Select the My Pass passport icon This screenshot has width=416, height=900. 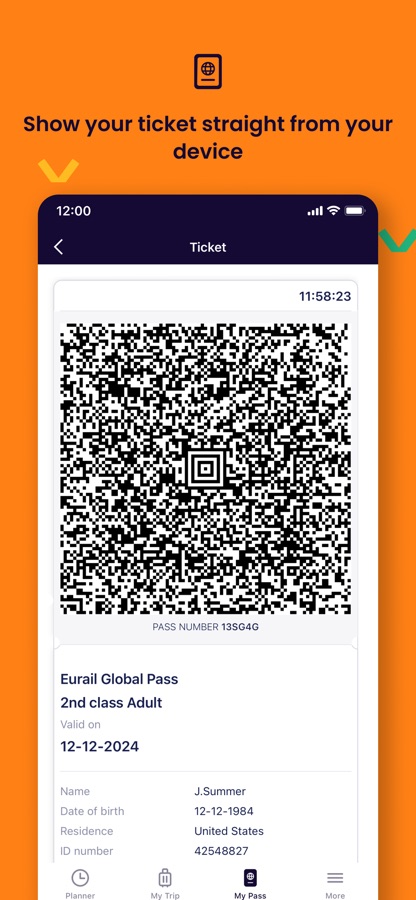(250, 878)
